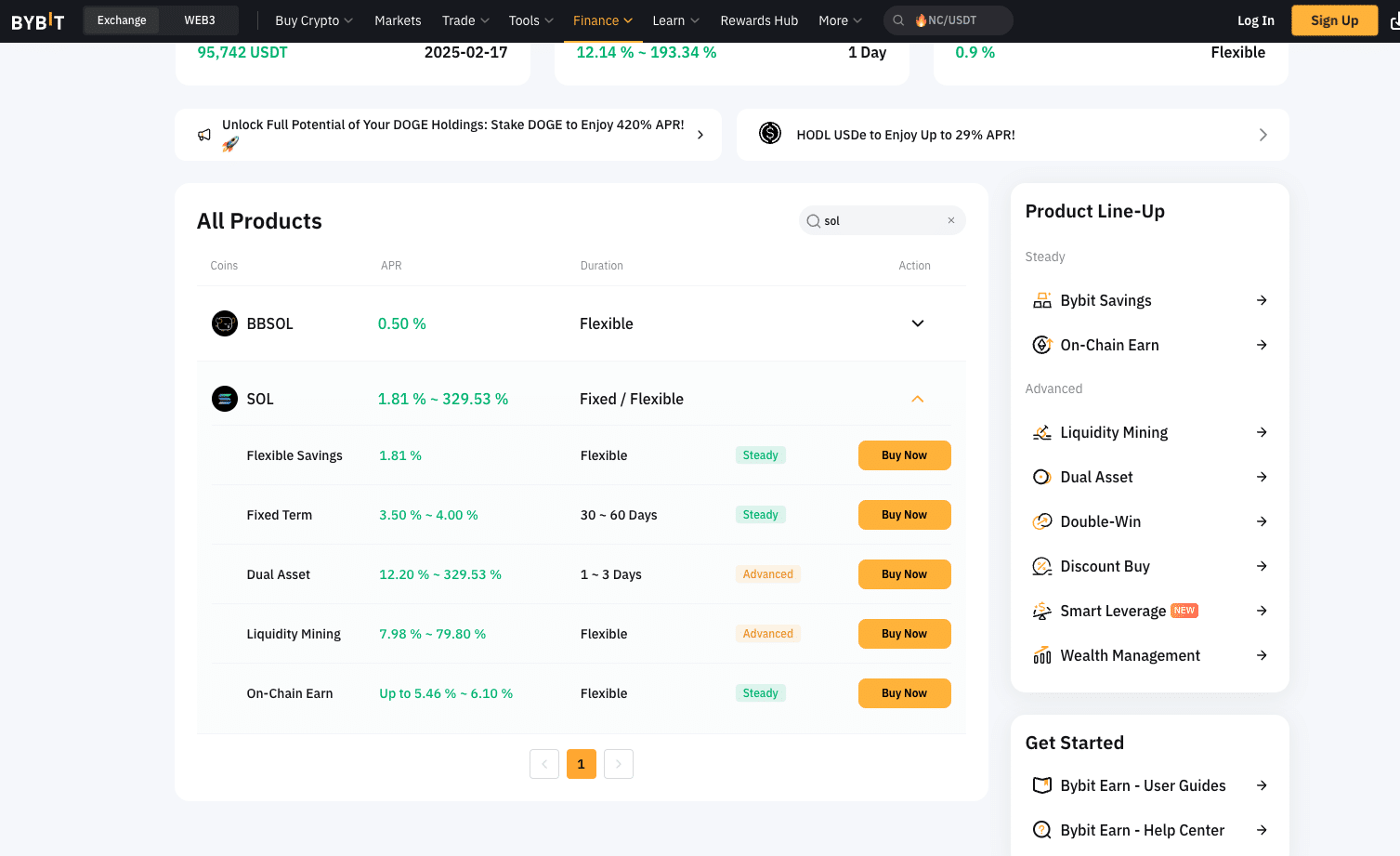Click the arrow next to Wealth Management

click(x=1262, y=655)
